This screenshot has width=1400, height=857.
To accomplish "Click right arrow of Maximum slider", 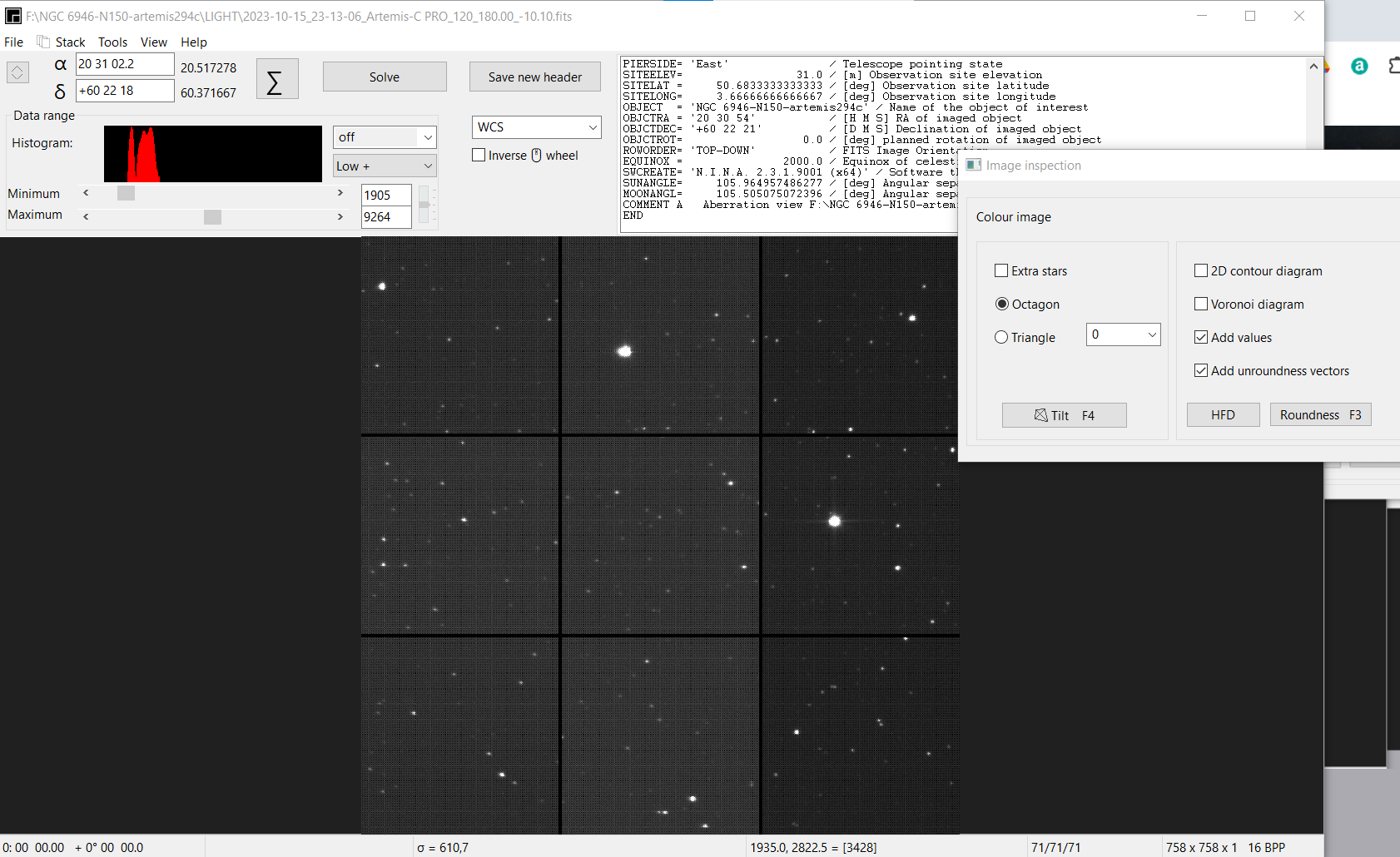I will pyautogui.click(x=340, y=216).
